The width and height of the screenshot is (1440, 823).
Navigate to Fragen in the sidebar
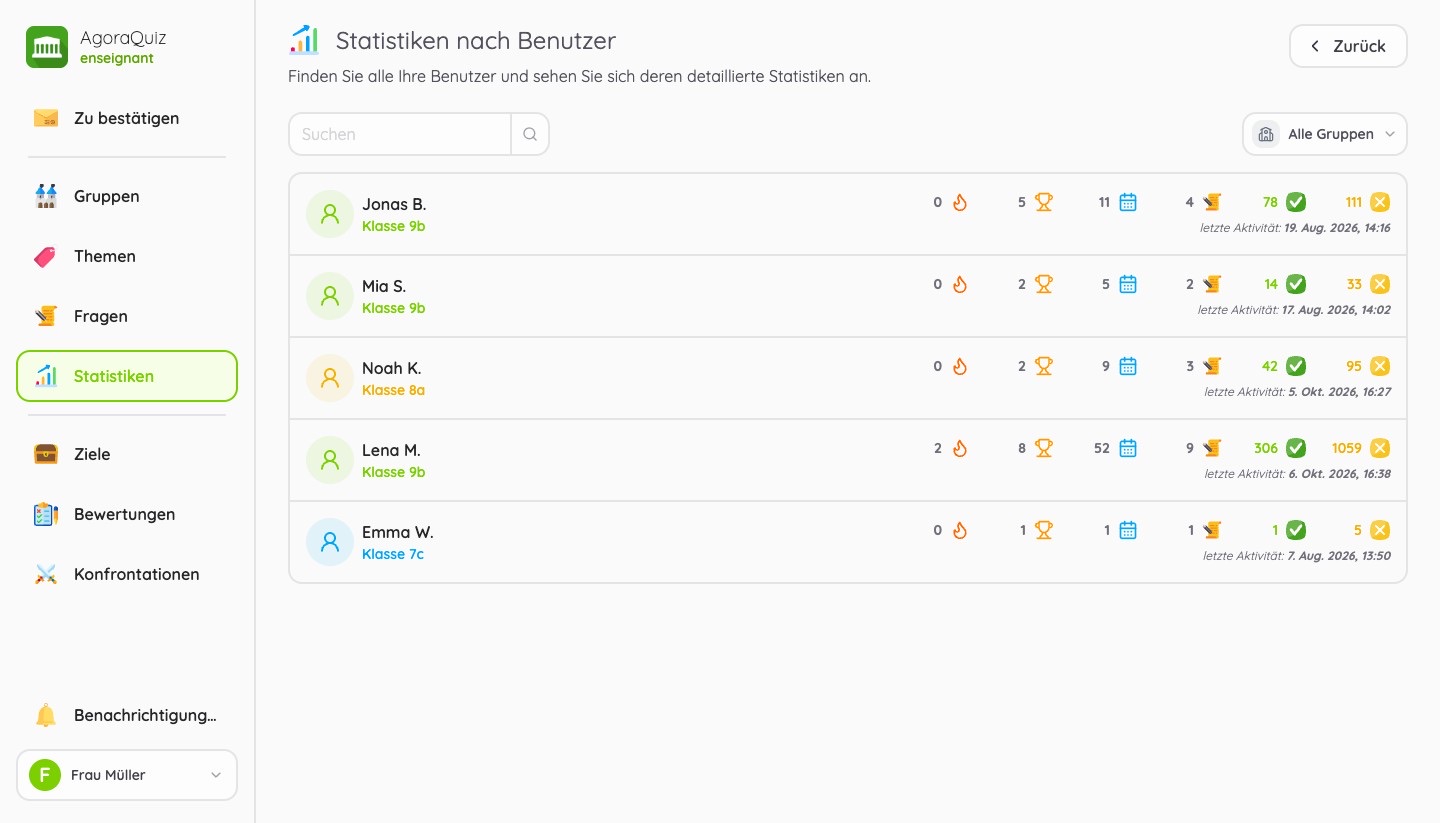point(127,316)
